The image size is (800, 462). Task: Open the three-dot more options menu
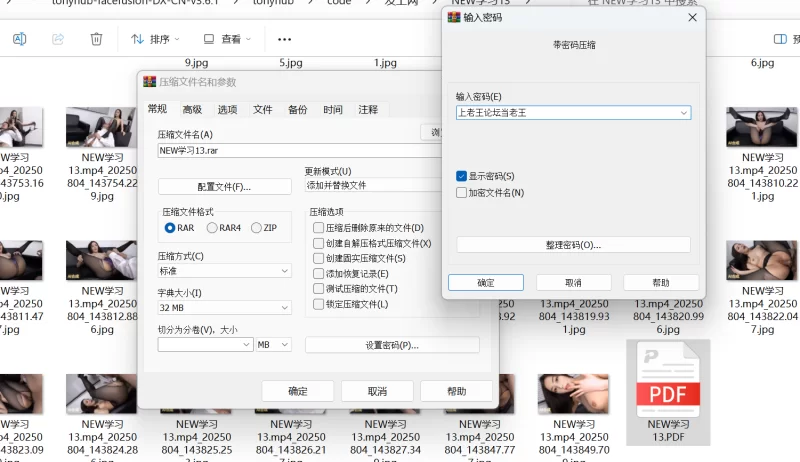[x=284, y=39]
